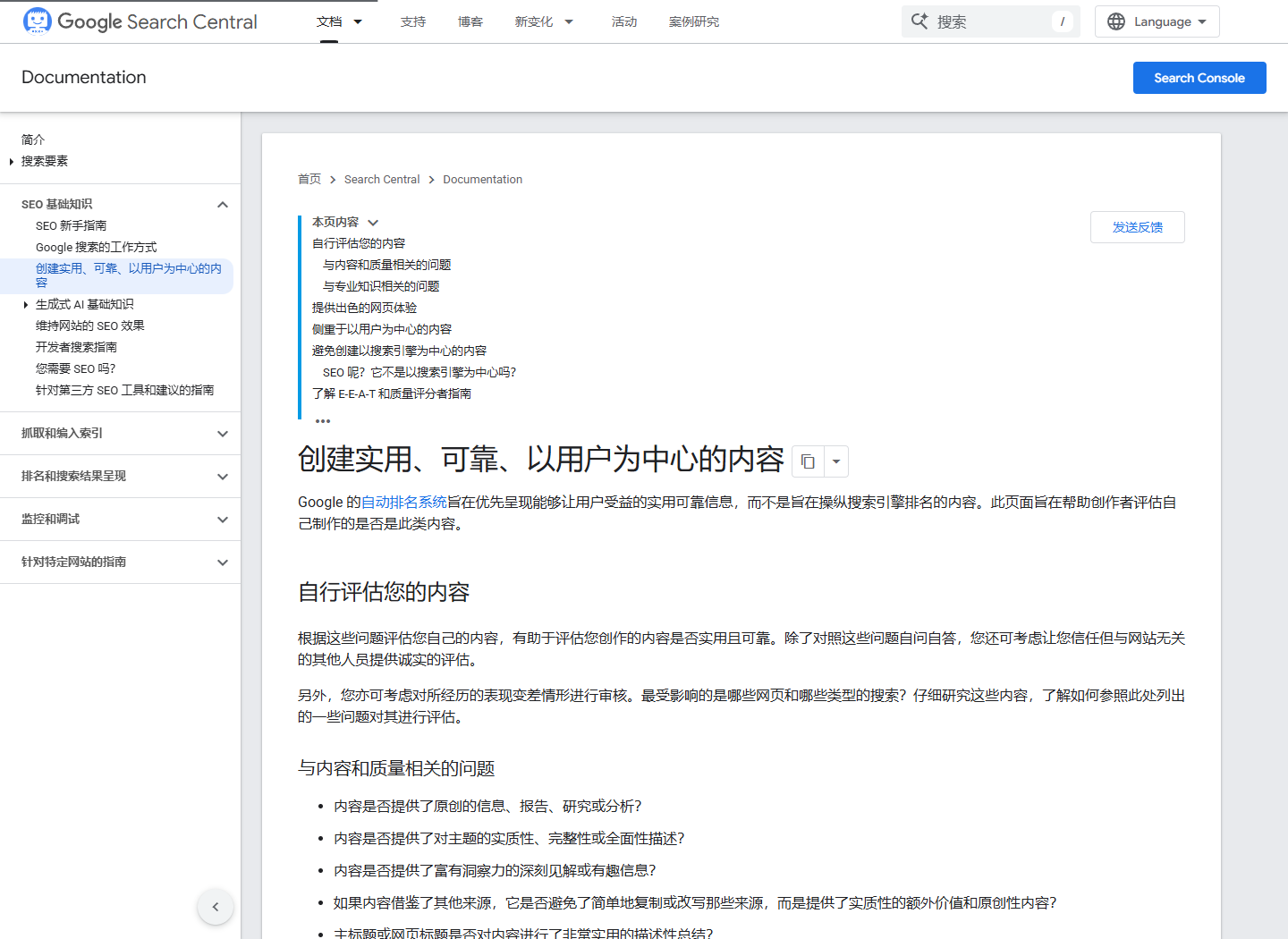Collapse the 本页内容 section
1288x939 pixels.
[373, 223]
